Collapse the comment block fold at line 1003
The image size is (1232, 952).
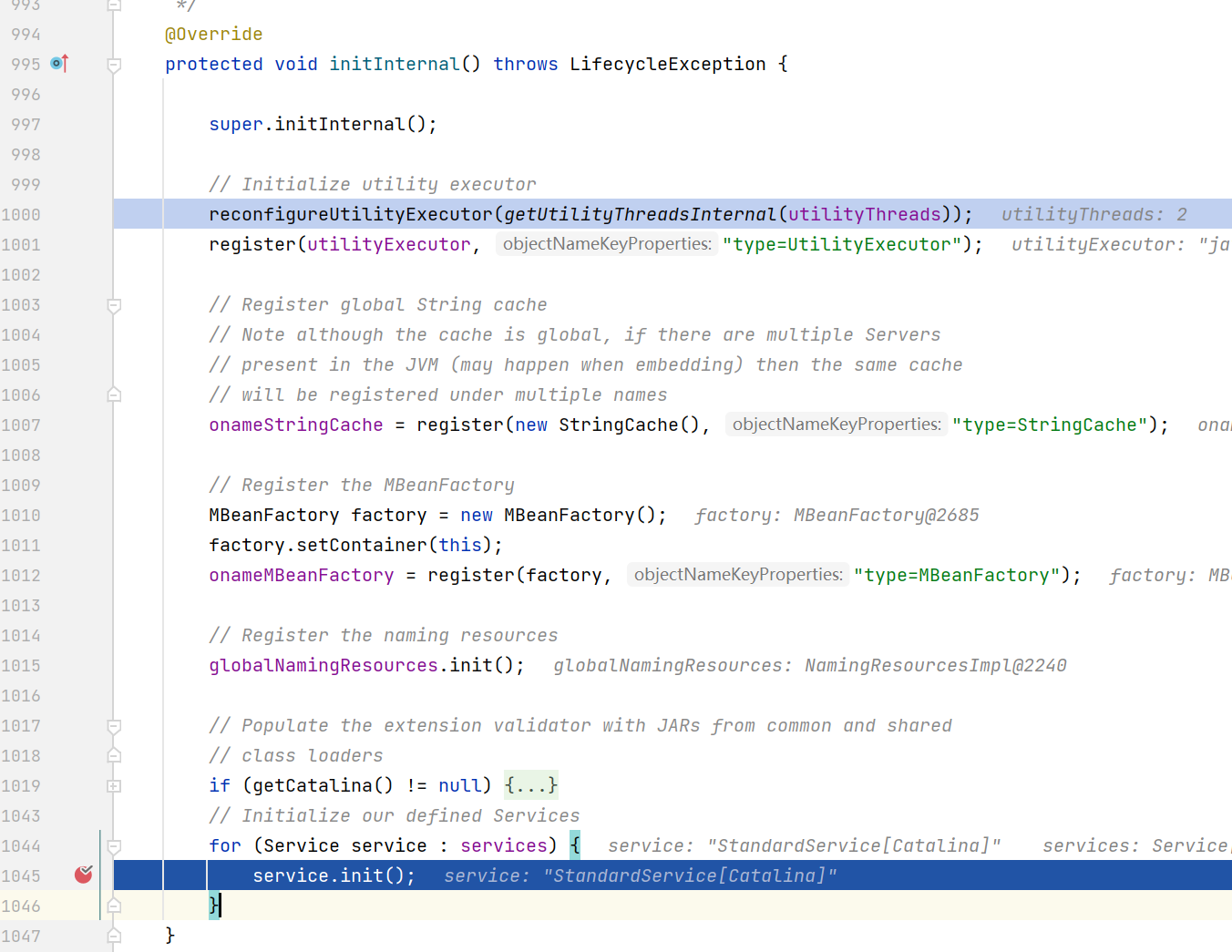[x=114, y=305]
